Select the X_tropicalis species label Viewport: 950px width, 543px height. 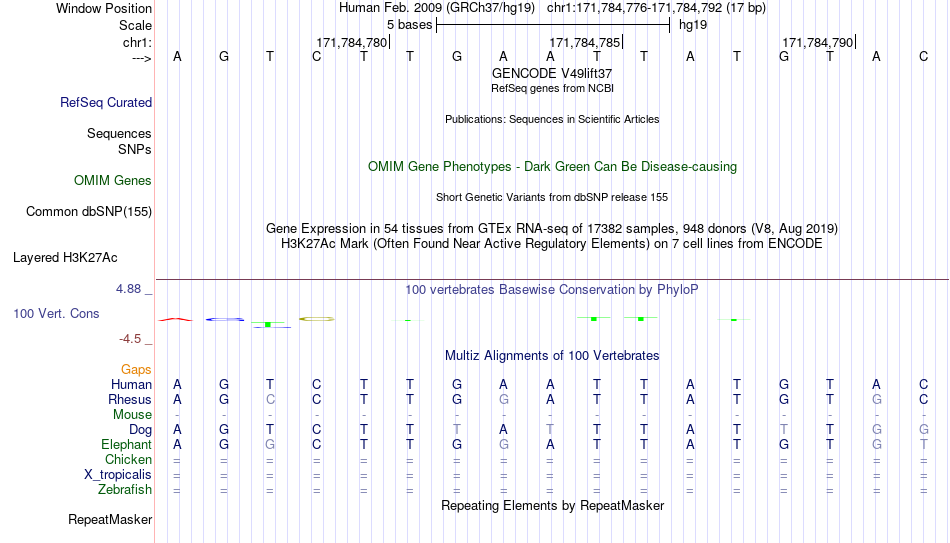pyautogui.click(x=118, y=475)
